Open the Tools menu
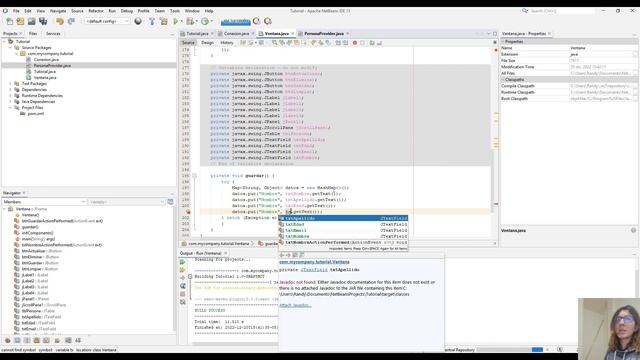 (x=175, y=11)
